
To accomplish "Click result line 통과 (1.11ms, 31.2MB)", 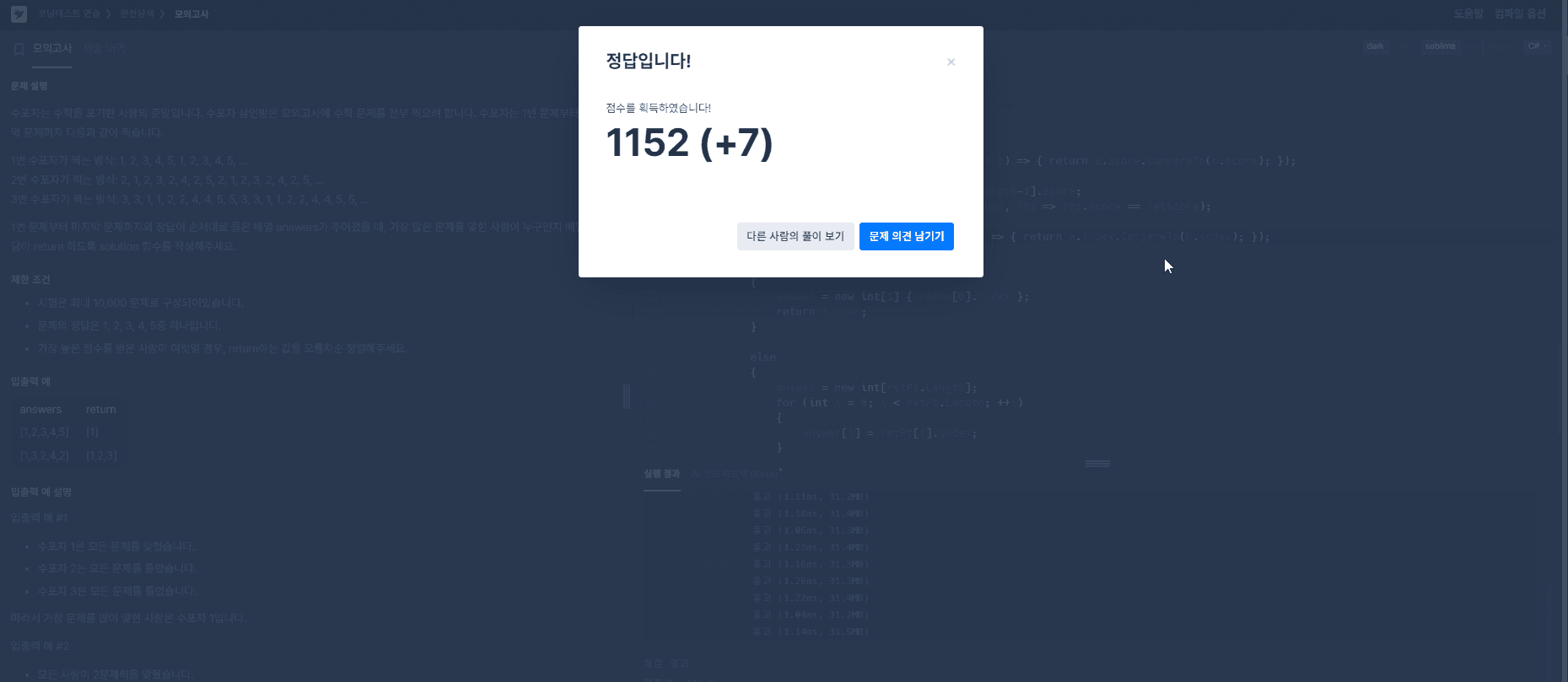I will tap(811, 497).
